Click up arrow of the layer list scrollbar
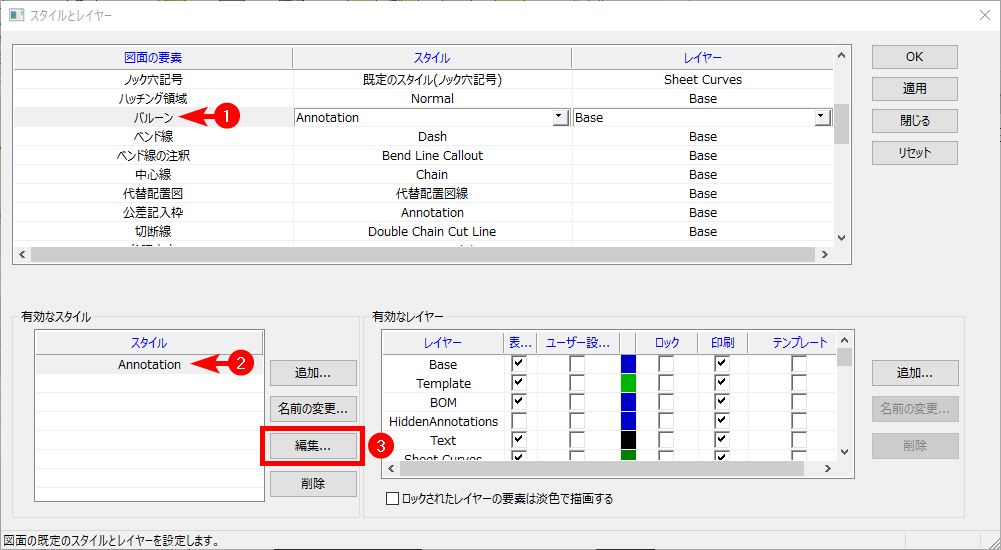1001x550 pixels. [845, 342]
